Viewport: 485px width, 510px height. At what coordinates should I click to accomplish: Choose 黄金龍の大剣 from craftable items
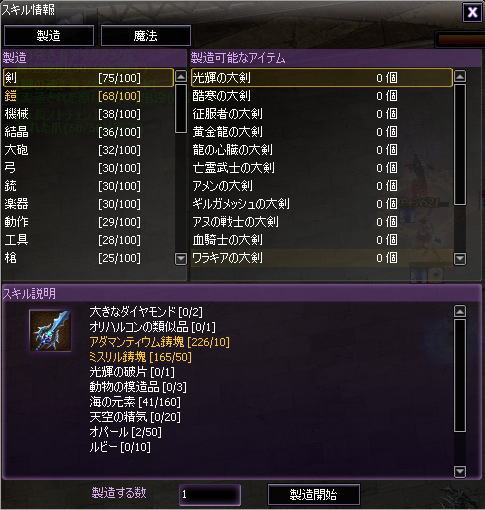click(322, 132)
